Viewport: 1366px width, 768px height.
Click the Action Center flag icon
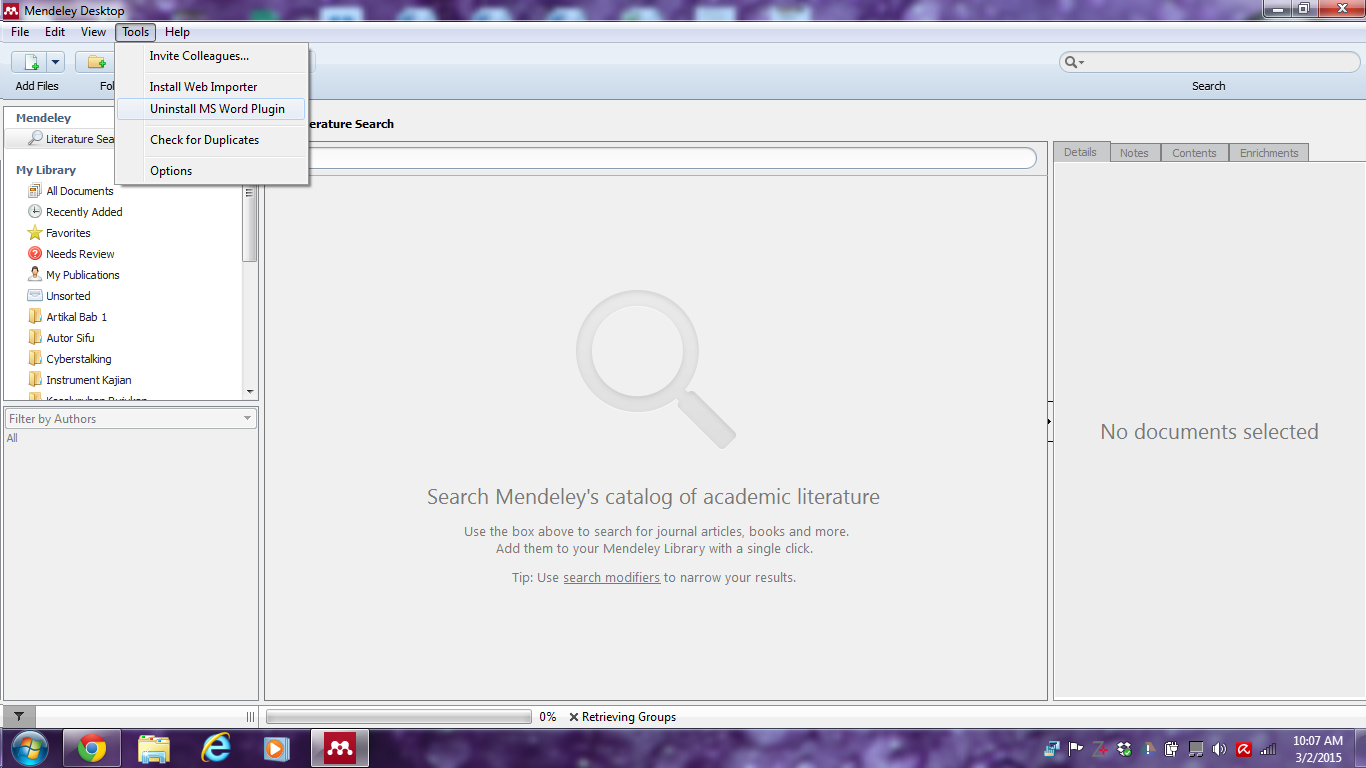(1076, 749)
